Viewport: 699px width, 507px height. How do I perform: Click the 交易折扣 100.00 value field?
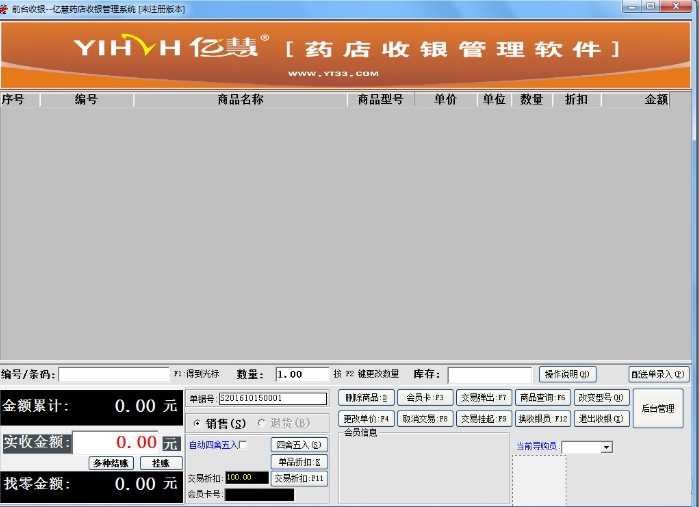point(247,478)
